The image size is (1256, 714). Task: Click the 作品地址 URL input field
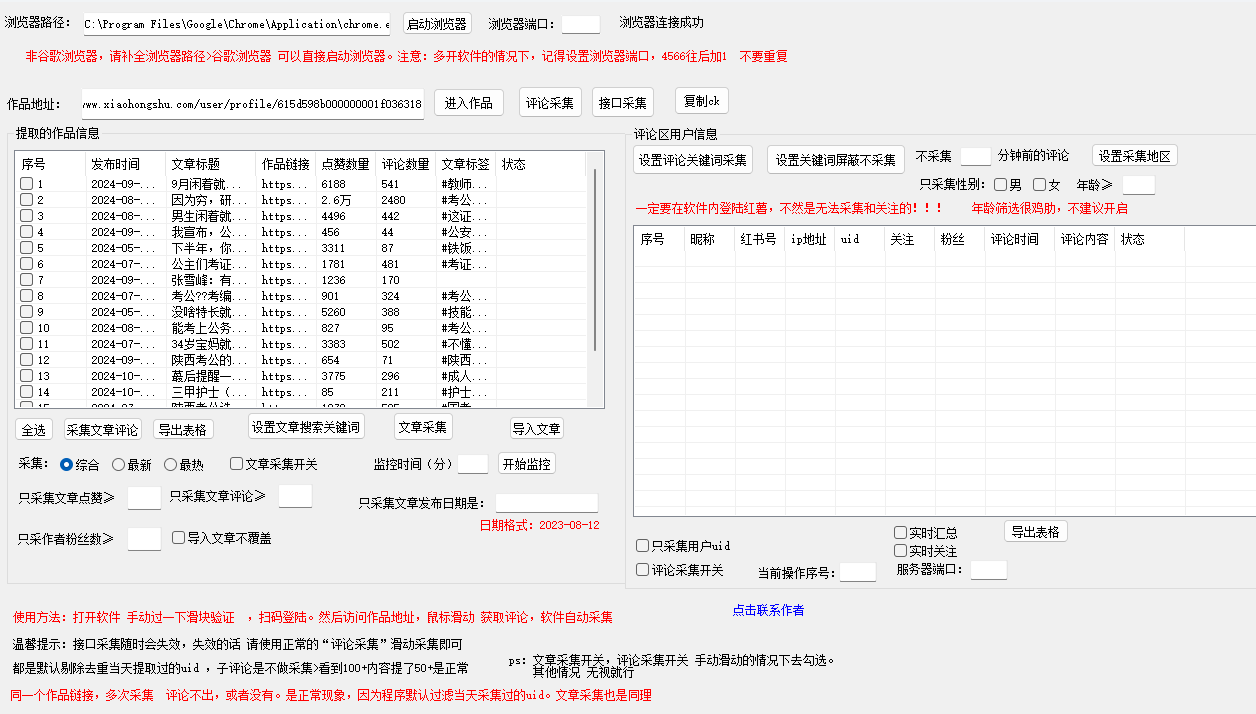tap(252, 104)
